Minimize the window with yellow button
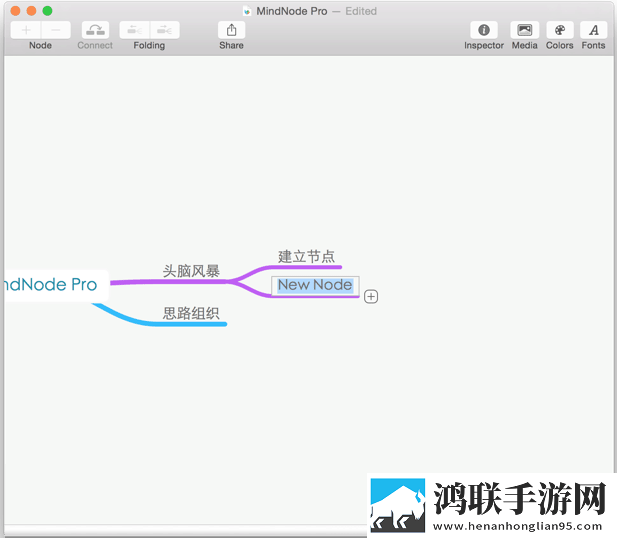617x538 pixels. [31, 11]
